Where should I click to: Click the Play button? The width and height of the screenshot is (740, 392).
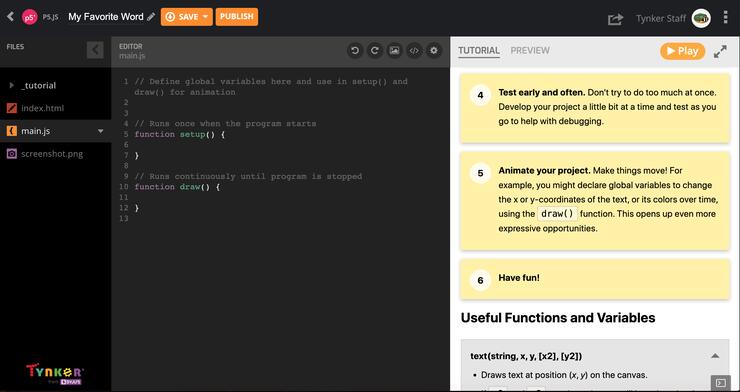tap(682, 51)
